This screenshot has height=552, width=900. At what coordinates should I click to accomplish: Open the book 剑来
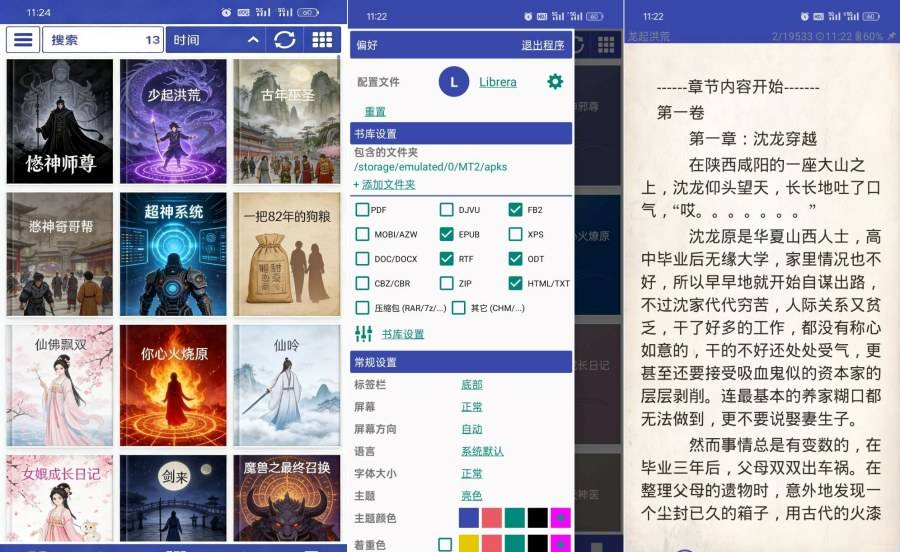coord(173,498)
